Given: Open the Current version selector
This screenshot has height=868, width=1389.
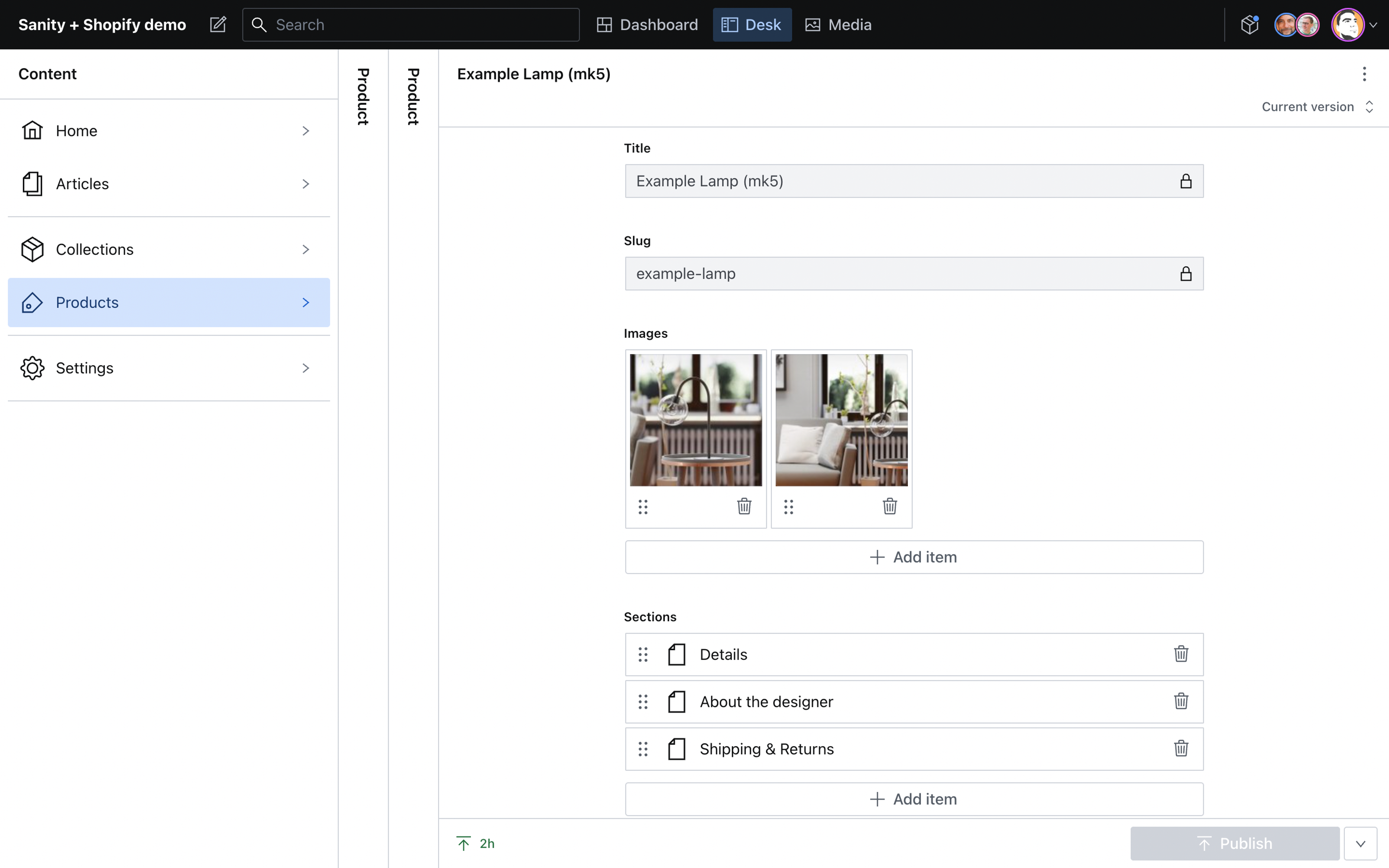Looking at the screenshot, I should click(x=1317, y=107).
